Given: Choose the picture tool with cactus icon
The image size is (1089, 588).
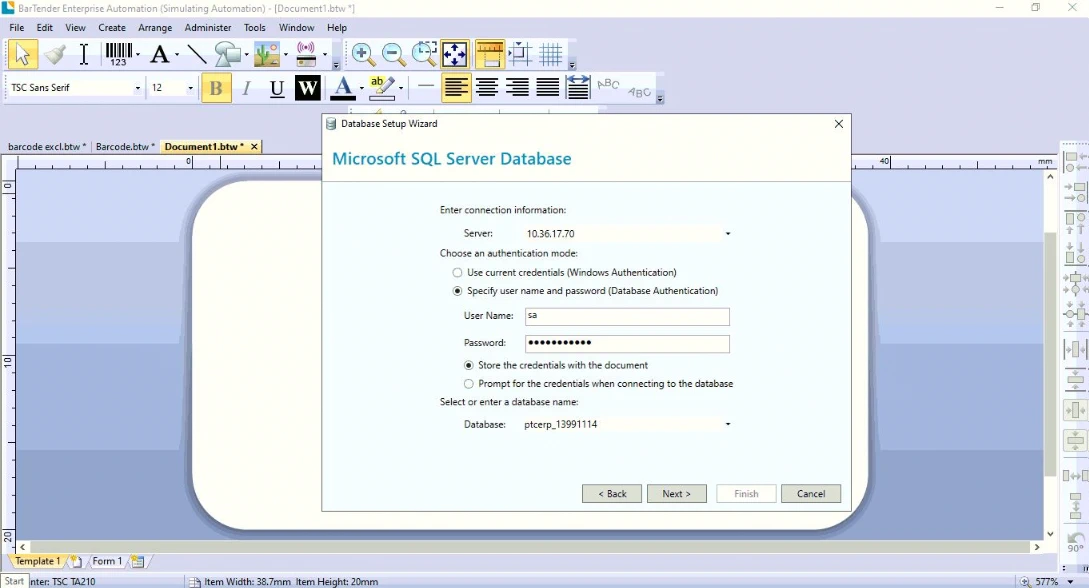Looking at the screenshot, I should coord(267,54).
